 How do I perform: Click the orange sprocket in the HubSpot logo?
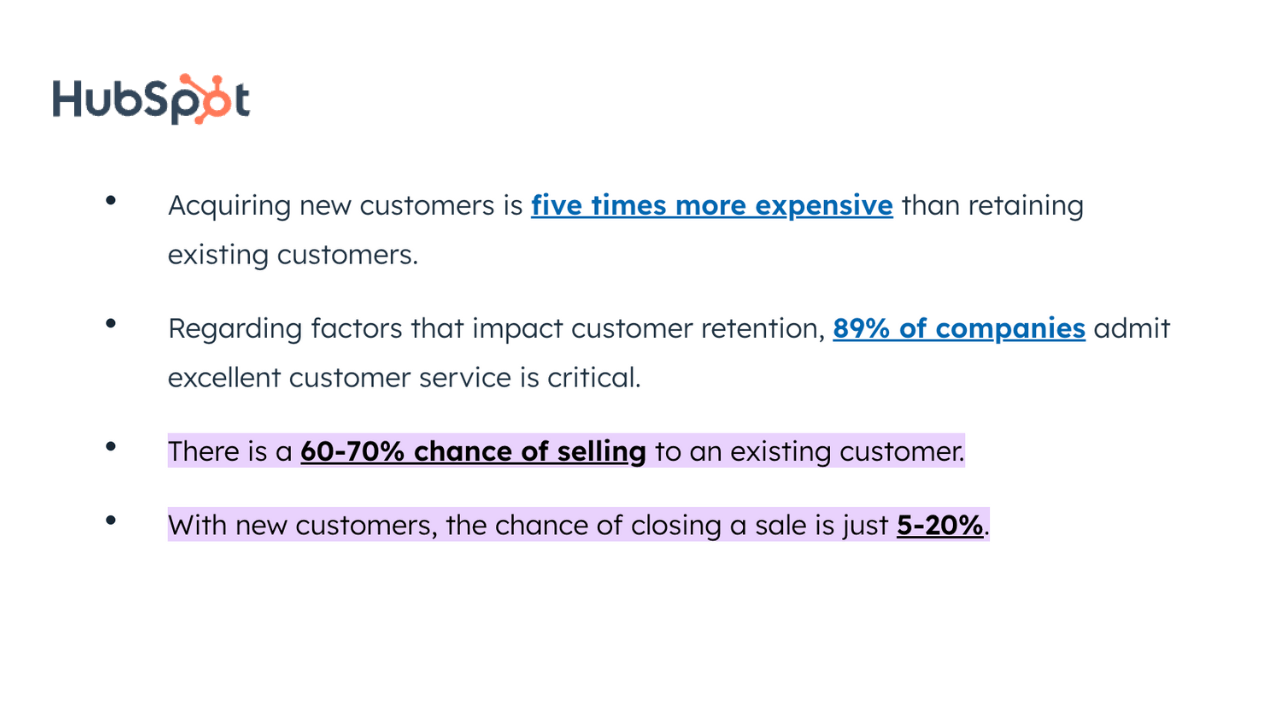point(203,98)
